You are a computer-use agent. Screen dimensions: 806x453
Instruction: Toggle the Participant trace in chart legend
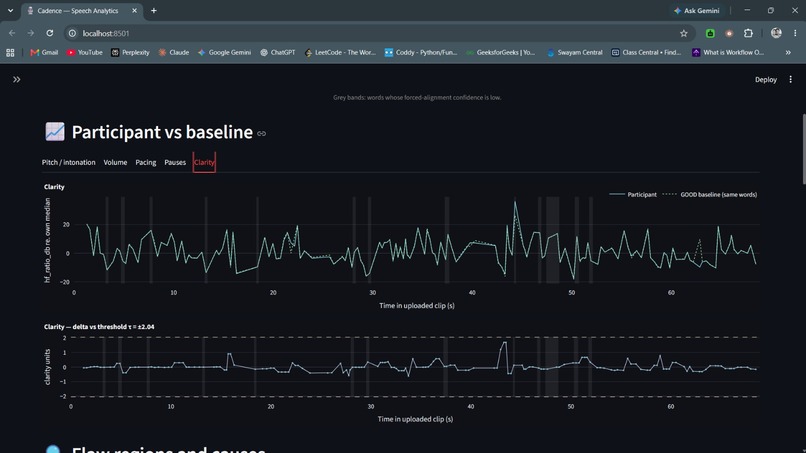pos(633,194)
